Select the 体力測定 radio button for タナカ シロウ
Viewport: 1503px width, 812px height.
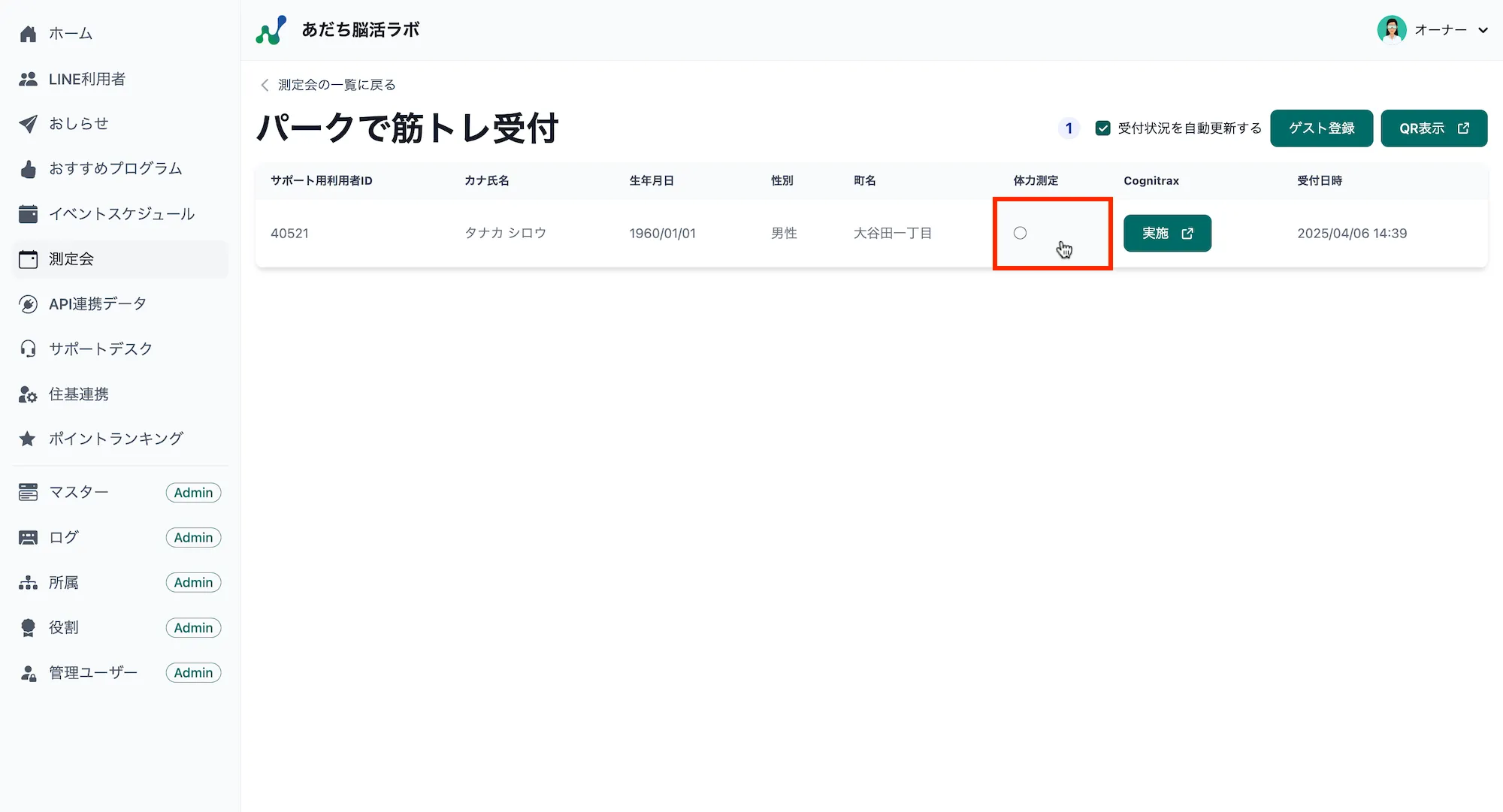tap(1019, 233)
